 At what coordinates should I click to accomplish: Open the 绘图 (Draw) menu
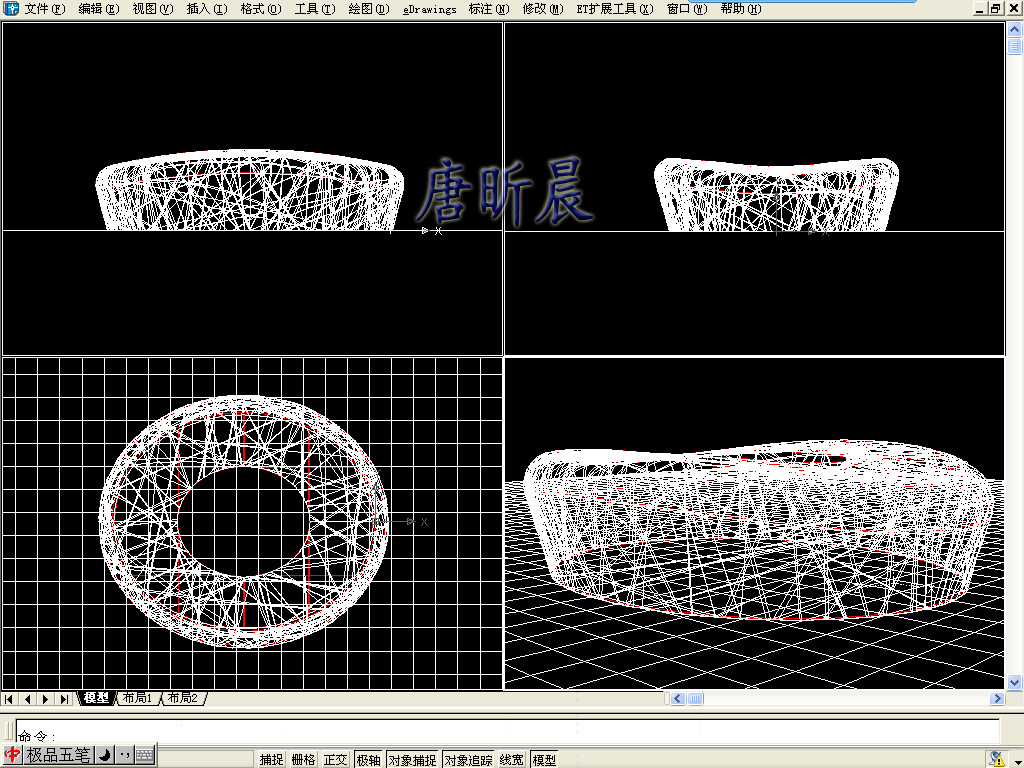(x=368, y=8)
